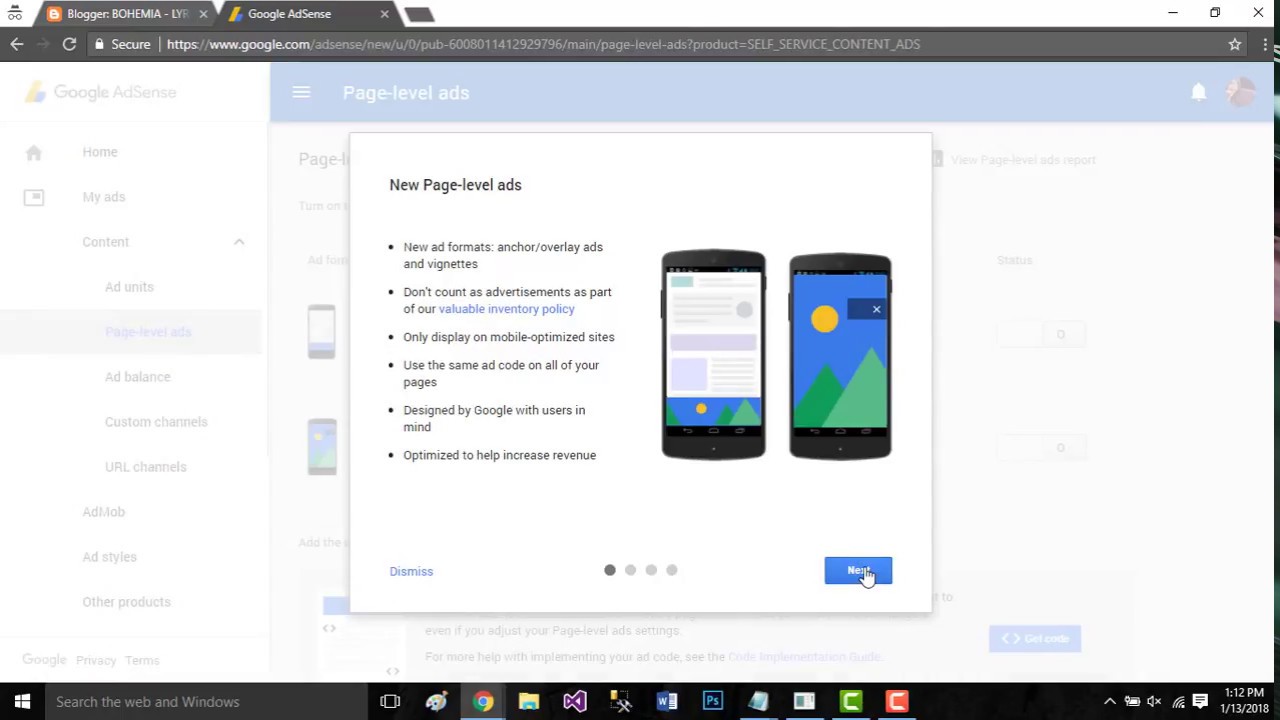
Task: Open Task View on the taskbar
Action: point(390,702)
